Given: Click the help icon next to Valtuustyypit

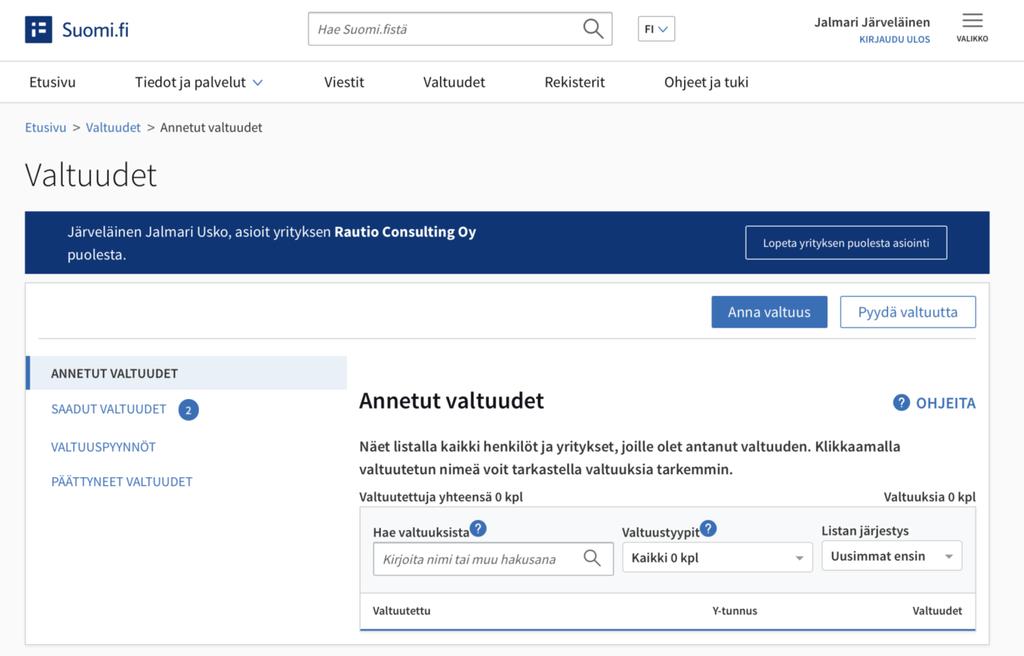Looking at the screenshot, I should [x=708, y=528].
